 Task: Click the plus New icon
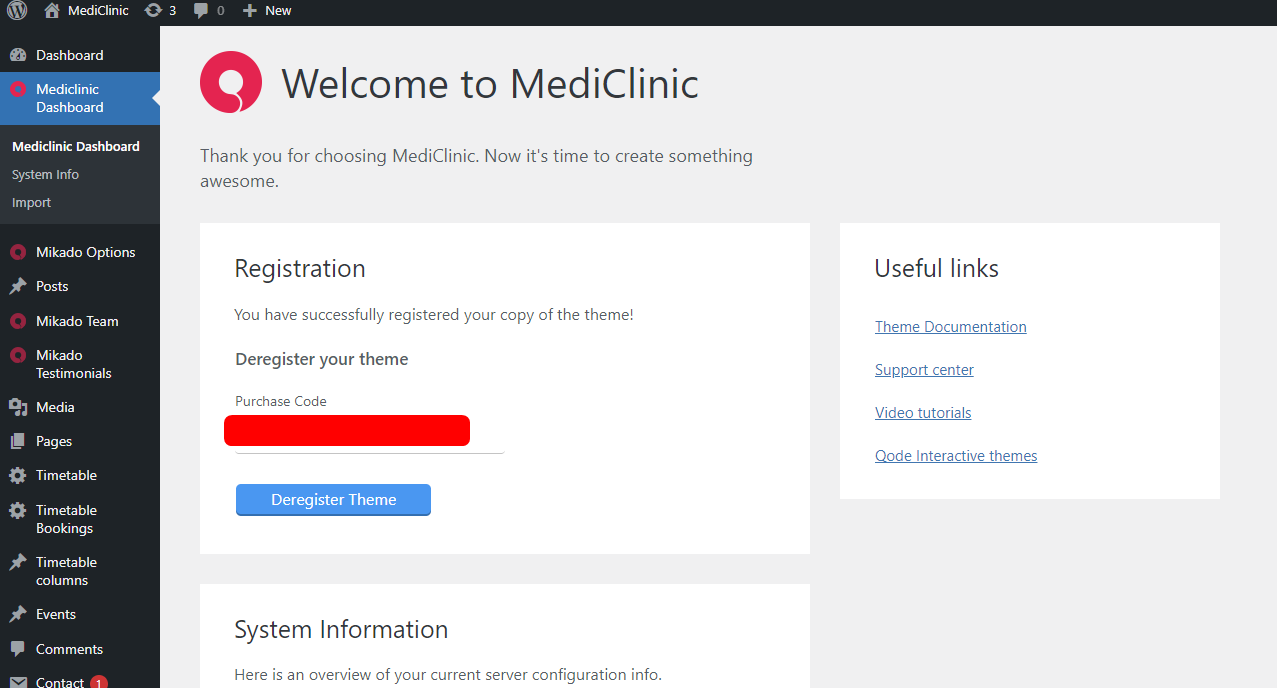tap(250, 11)
